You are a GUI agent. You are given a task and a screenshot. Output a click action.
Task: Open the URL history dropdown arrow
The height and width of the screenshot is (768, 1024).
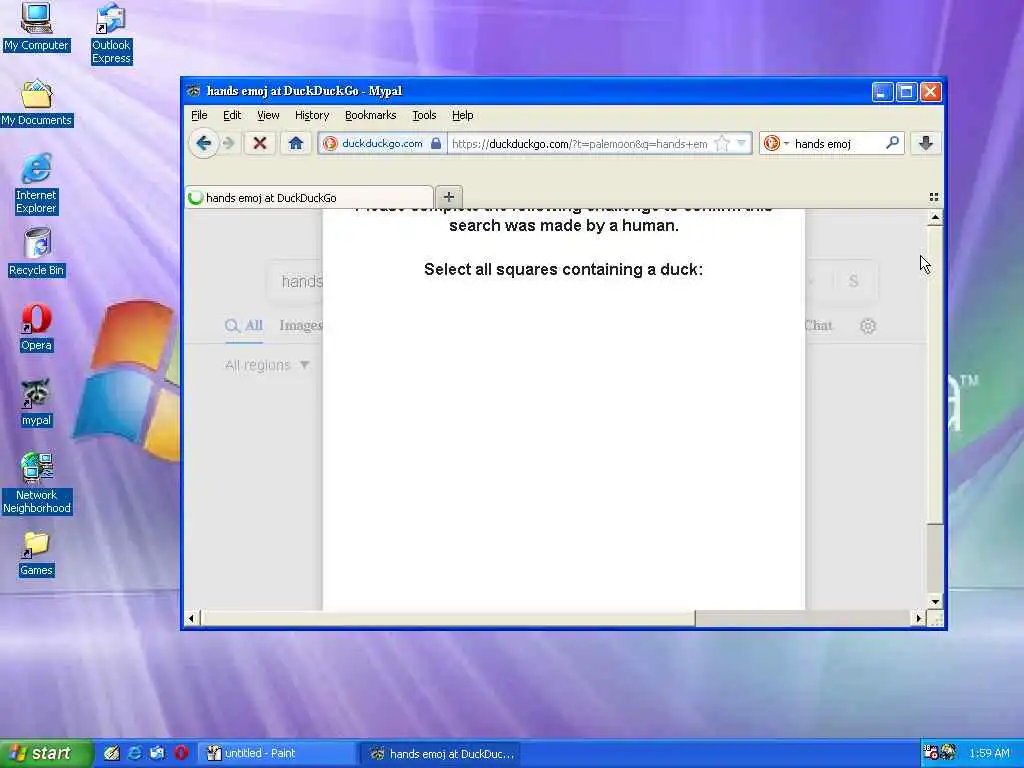(741, 143)
